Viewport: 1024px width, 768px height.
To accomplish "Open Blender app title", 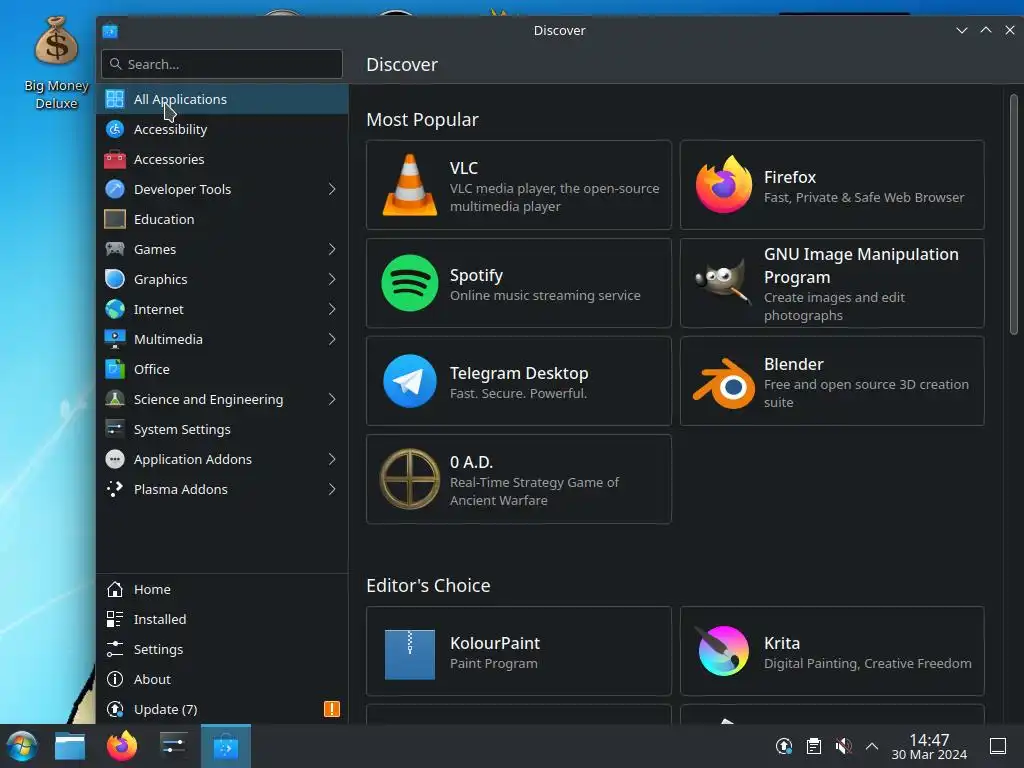I will (793, 364).
